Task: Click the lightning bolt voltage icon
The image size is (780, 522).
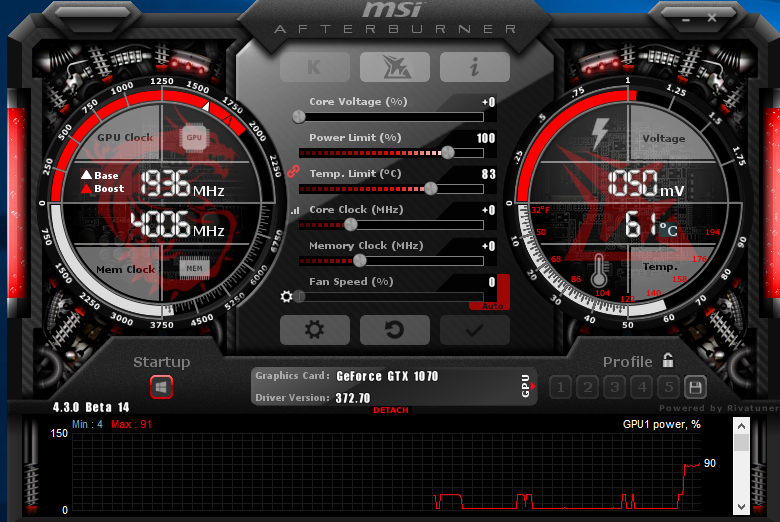Action: coord(600,134)
